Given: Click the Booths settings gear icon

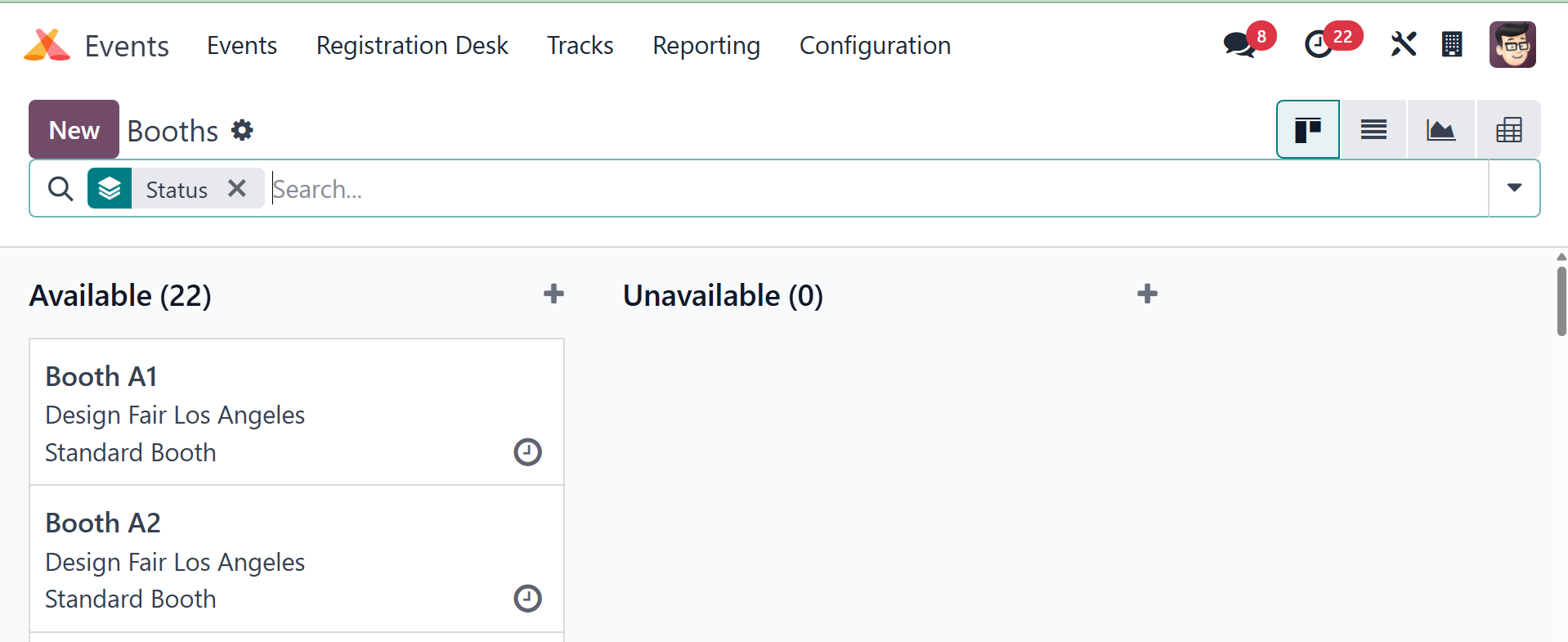Looking at the screenshot, I should [242, 130].
